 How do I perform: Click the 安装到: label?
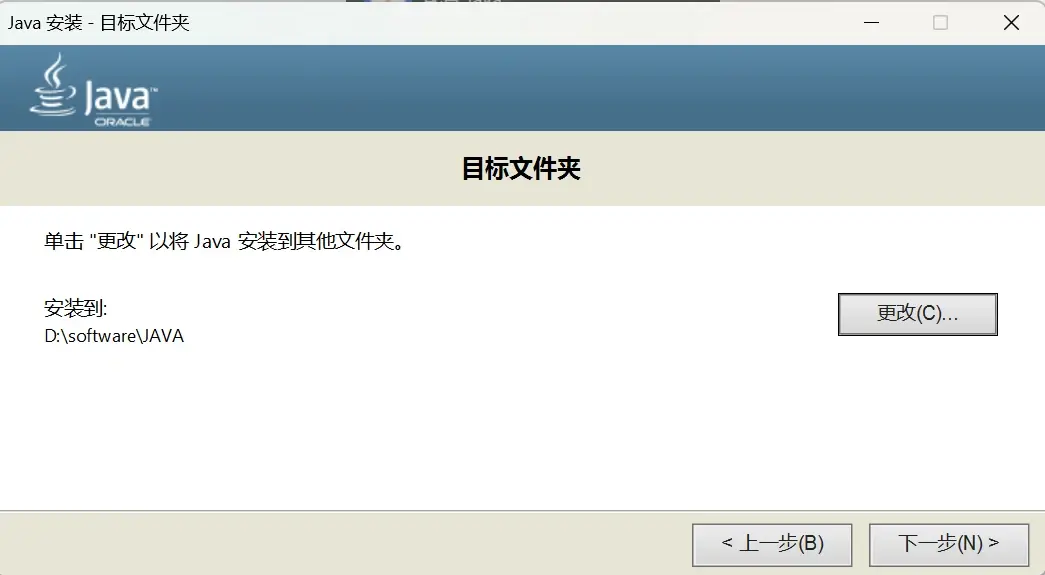point(75,308)
